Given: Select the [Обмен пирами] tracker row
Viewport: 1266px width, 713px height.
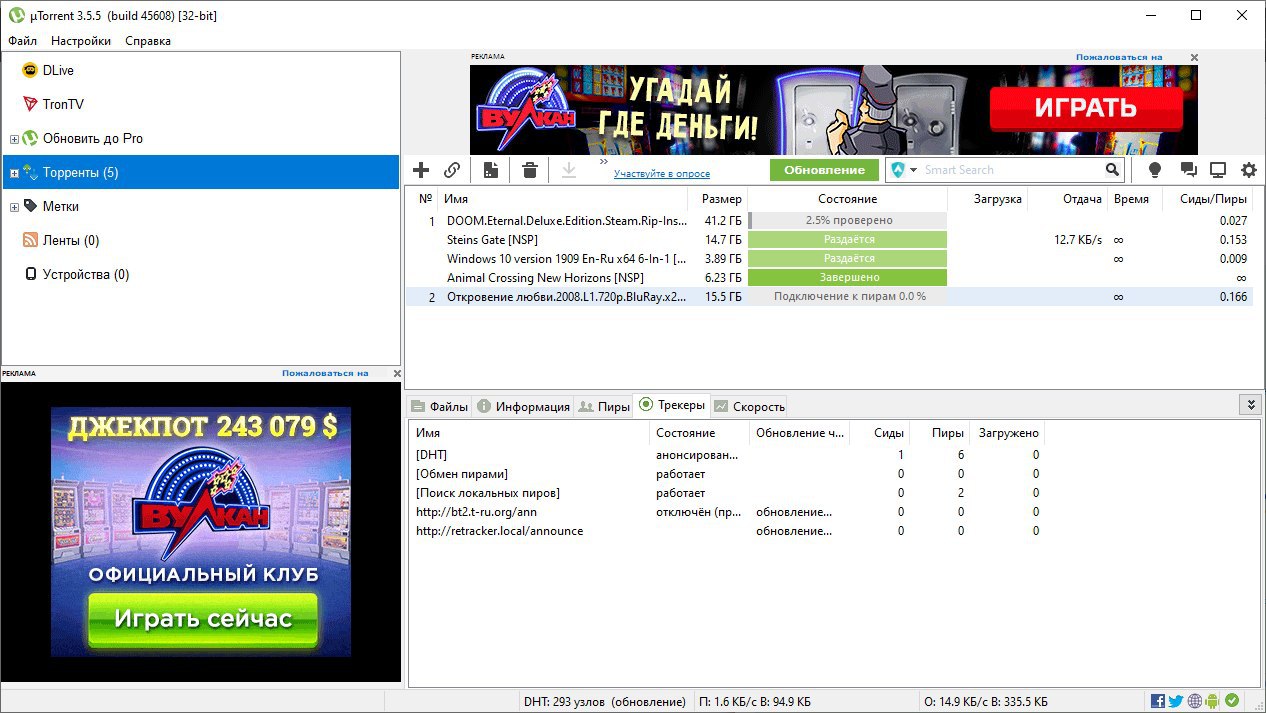Looking at the screenshot, I should pyautogui.click(x=728, y=474).
